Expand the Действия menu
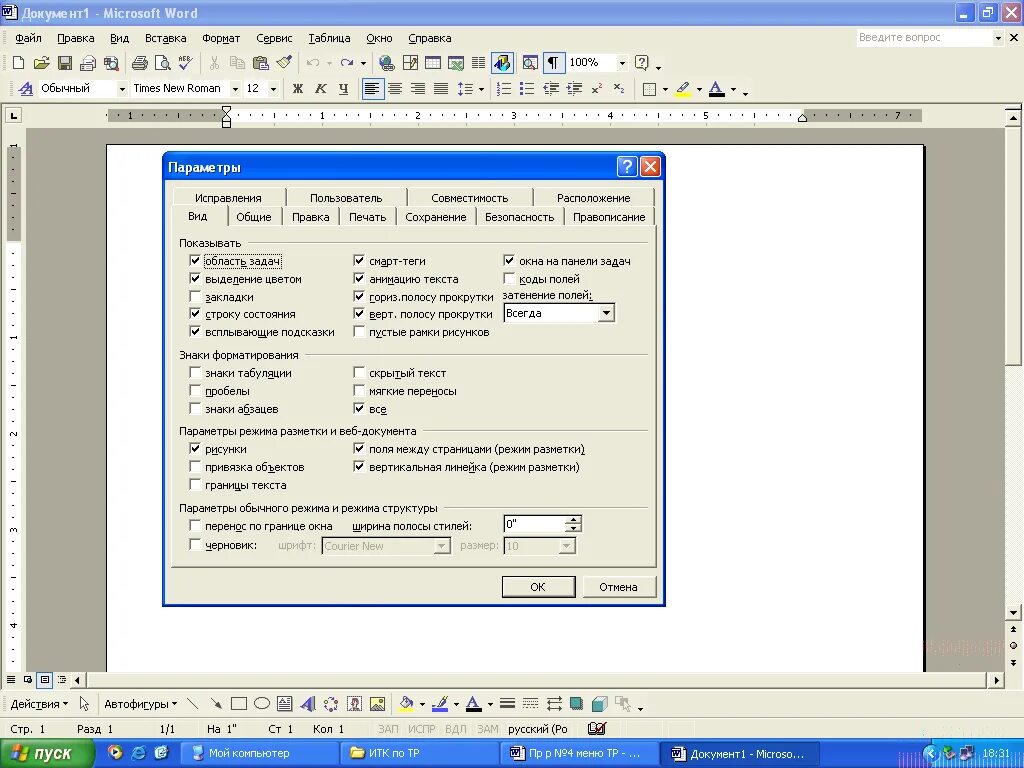This screenshot has height=768, width=1024. (39, 703)
